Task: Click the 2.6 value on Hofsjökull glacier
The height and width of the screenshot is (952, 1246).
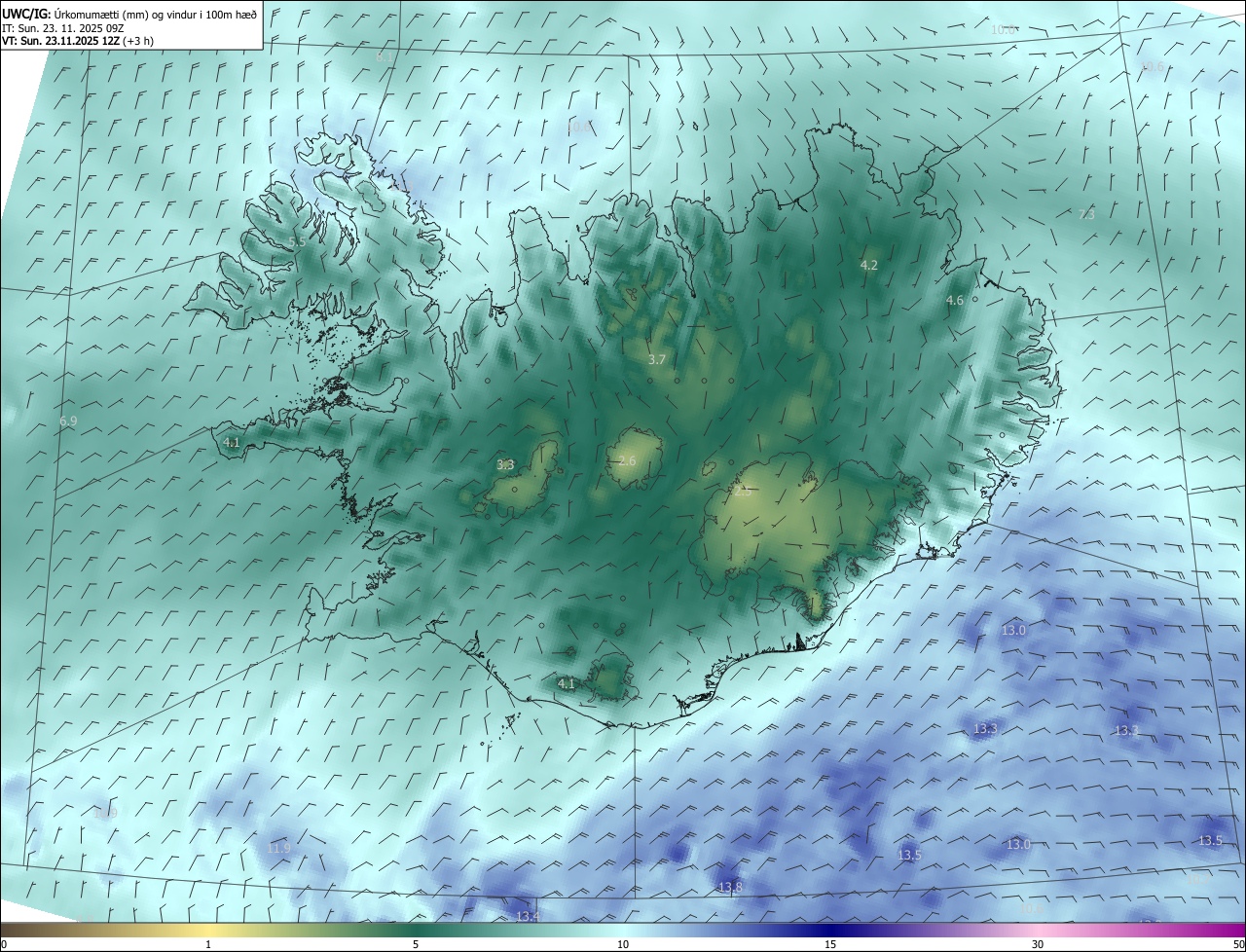Action: pos(627,460)
